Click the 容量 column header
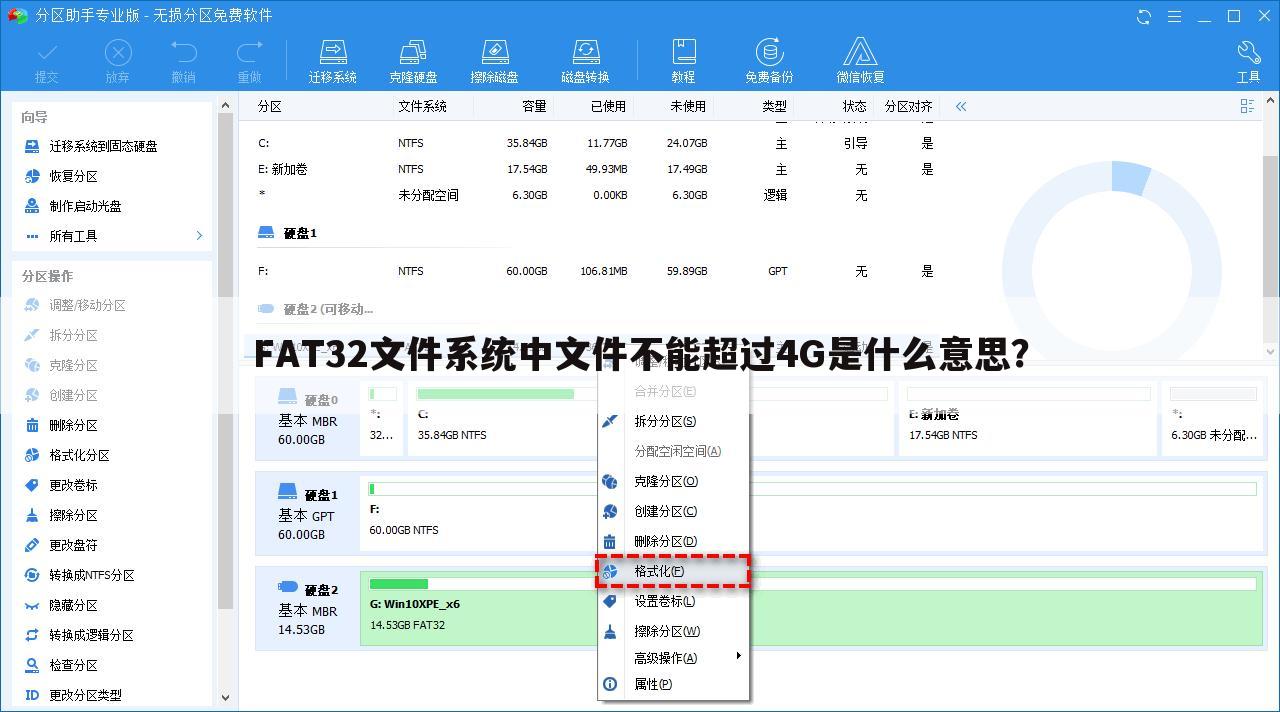Viewport: 1280px width, 712px height. coord(534,106)
